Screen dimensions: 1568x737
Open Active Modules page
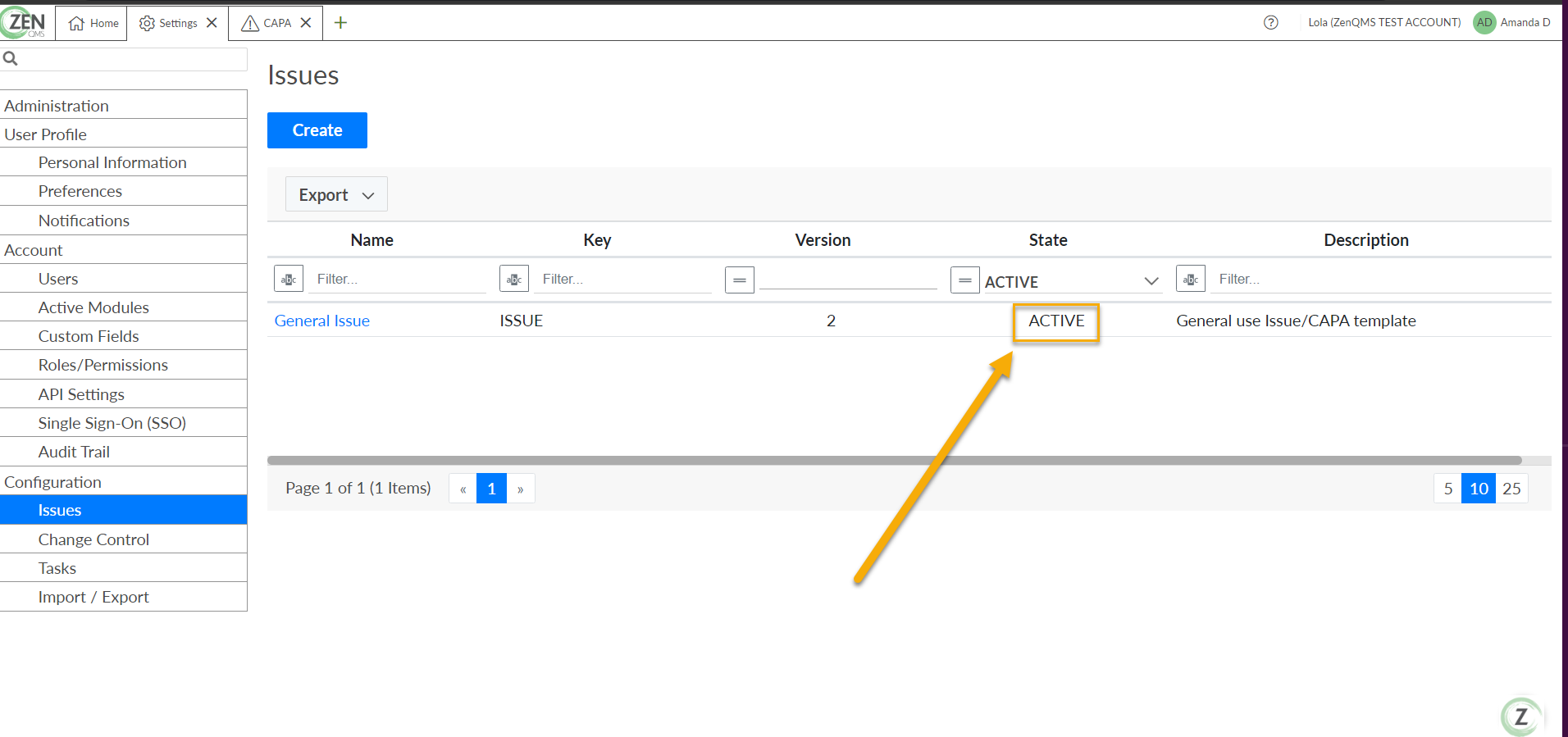(123, 307)
